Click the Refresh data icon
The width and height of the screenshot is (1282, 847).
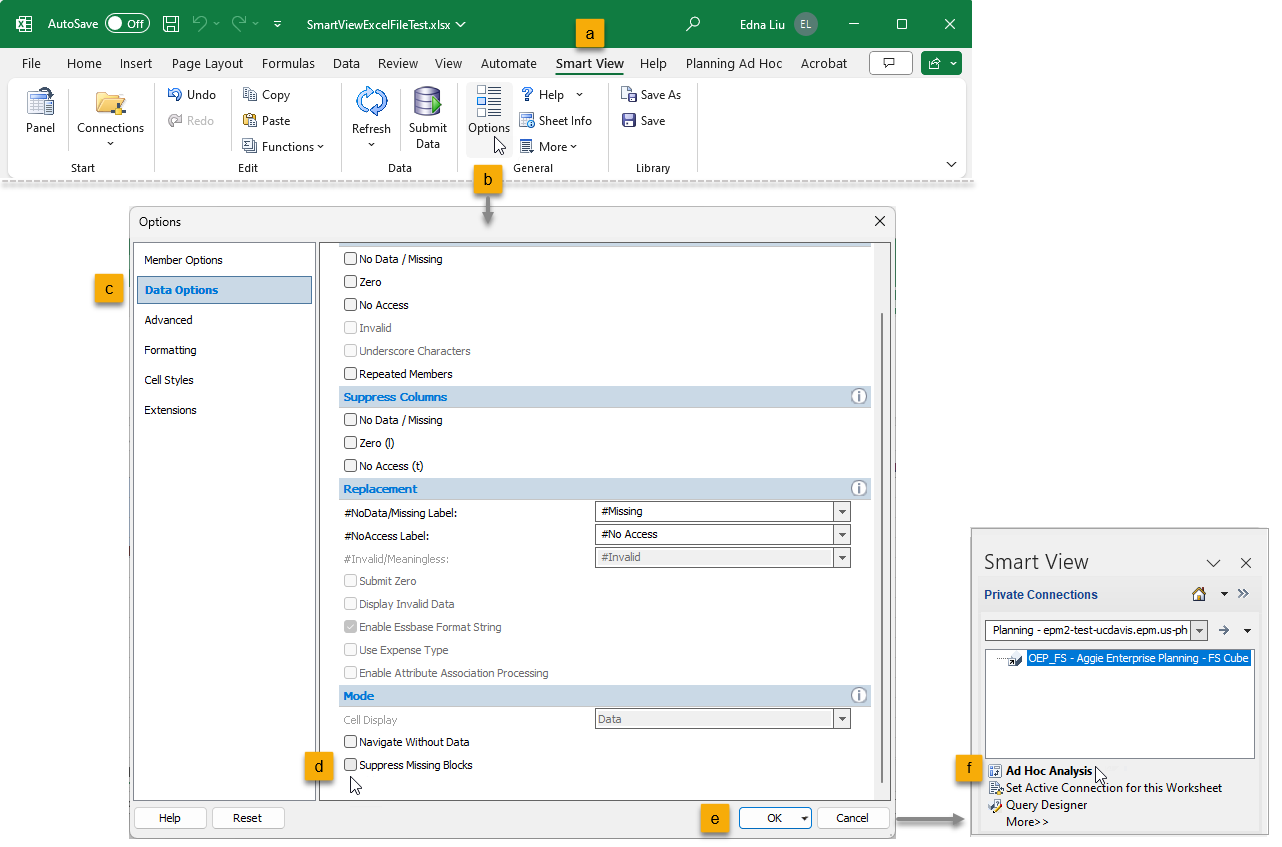[x=371, y=101]
